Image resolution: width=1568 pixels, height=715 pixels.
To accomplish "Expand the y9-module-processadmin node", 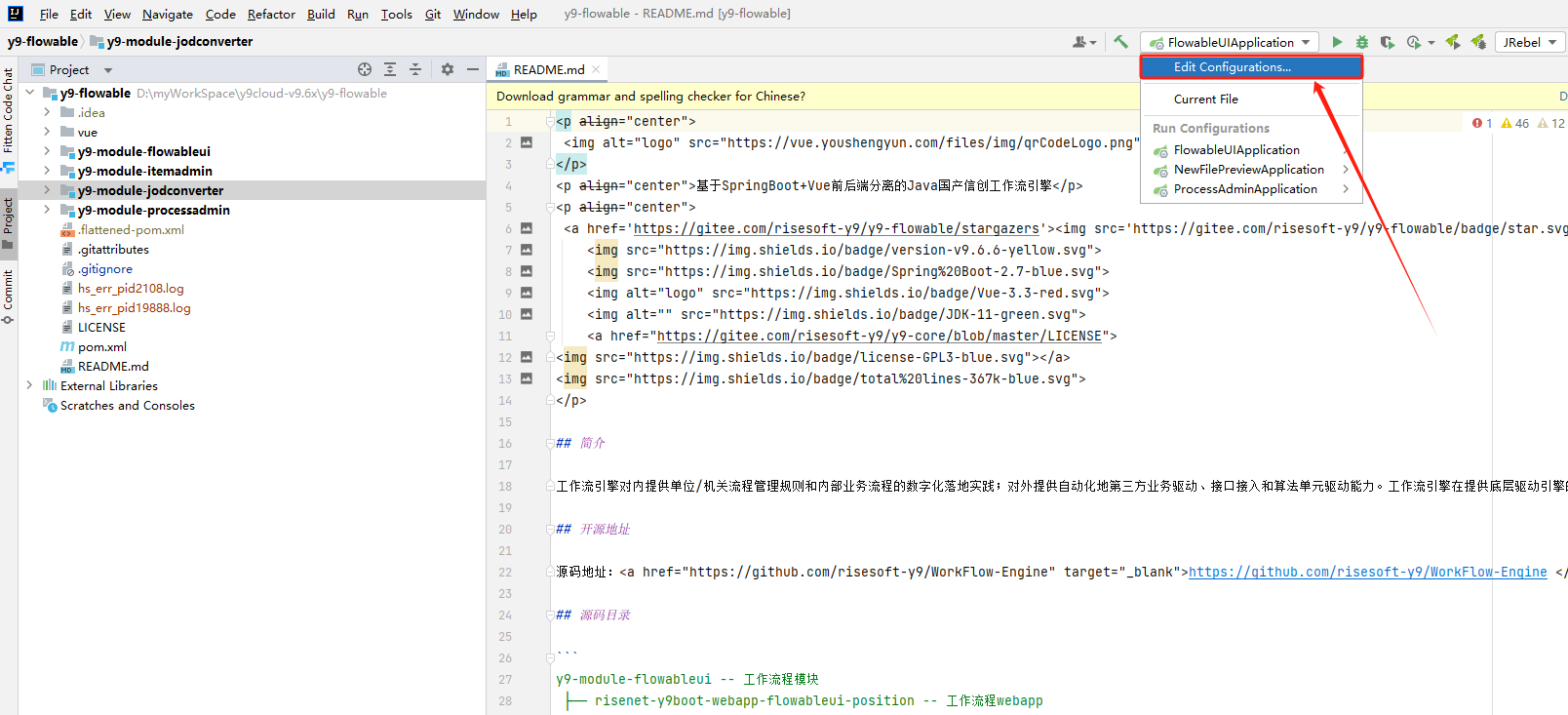I will pyautogui.click(x=47, y=210).
